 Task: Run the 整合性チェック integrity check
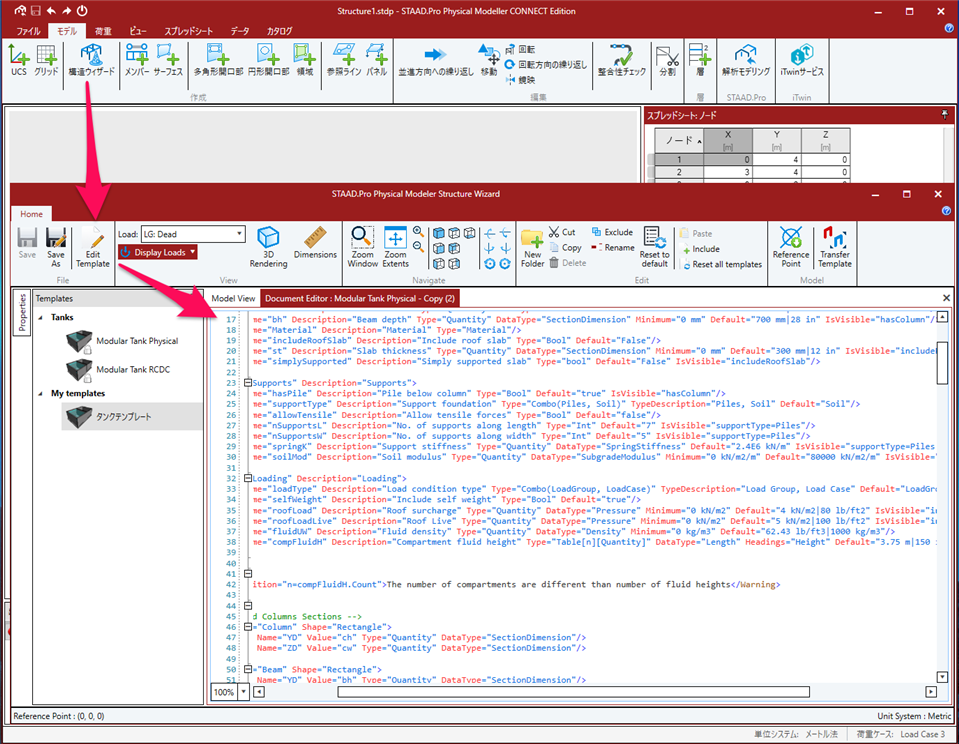pos(621,60)
